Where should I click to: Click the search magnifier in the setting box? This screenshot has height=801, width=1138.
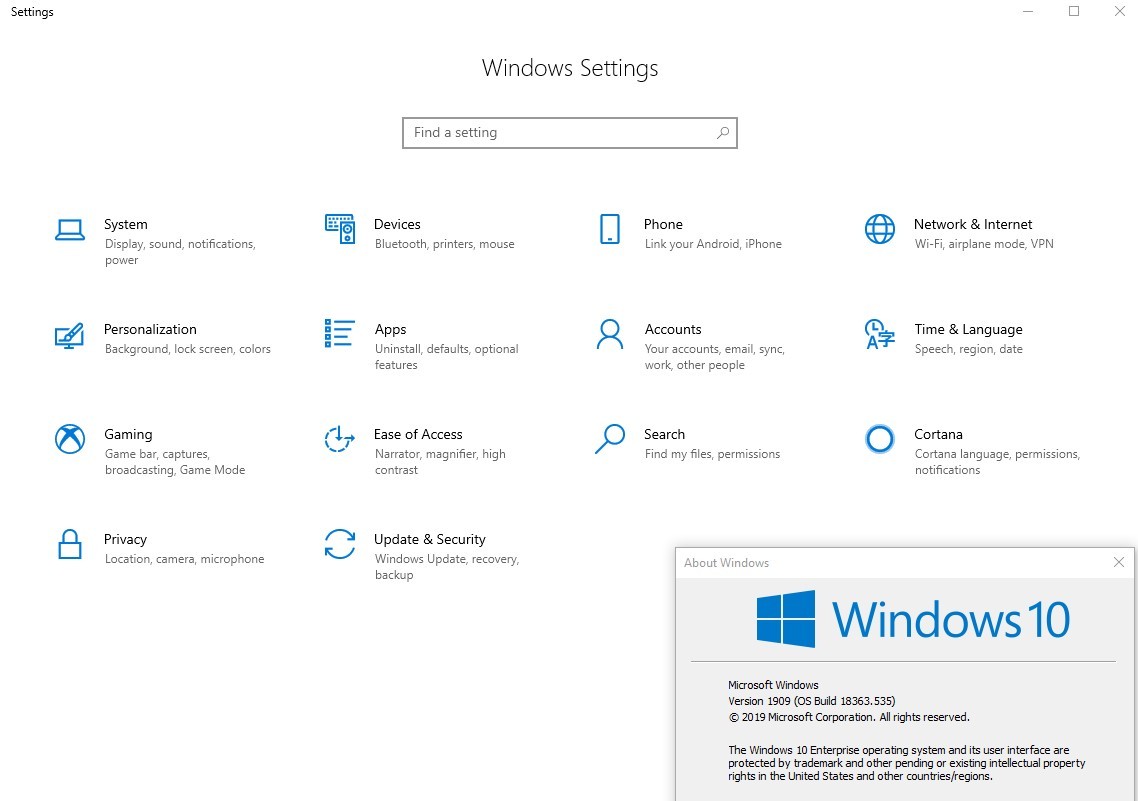click(722, 132)
